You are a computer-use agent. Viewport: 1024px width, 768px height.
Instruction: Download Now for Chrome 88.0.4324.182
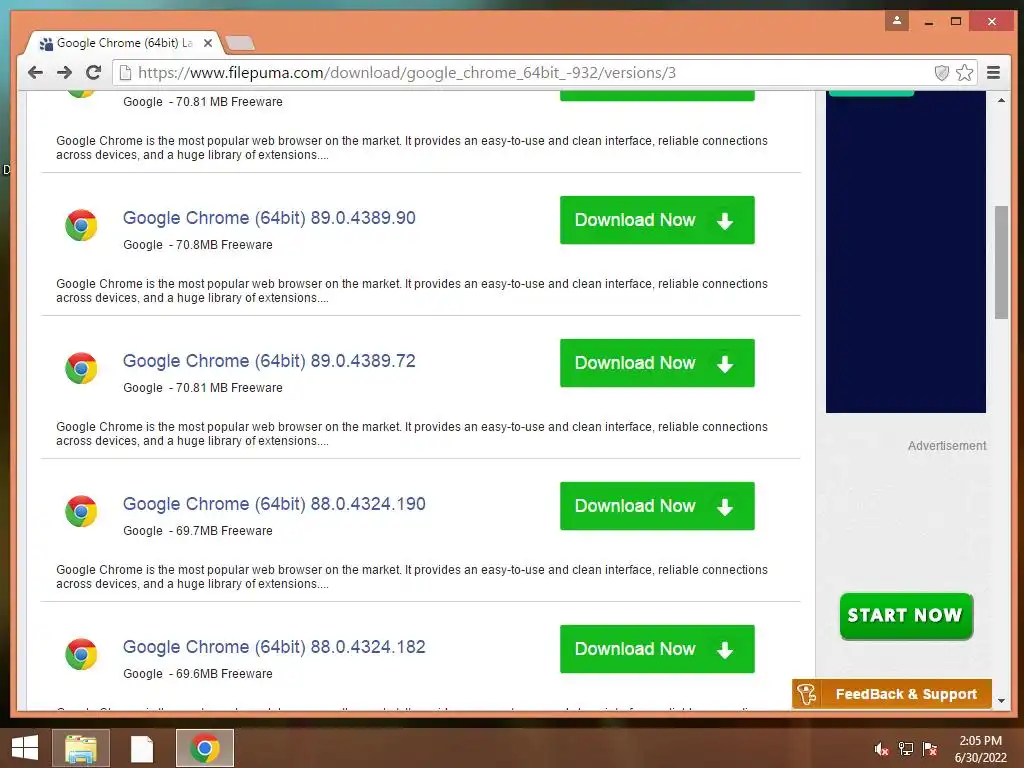tap(657, 649)
